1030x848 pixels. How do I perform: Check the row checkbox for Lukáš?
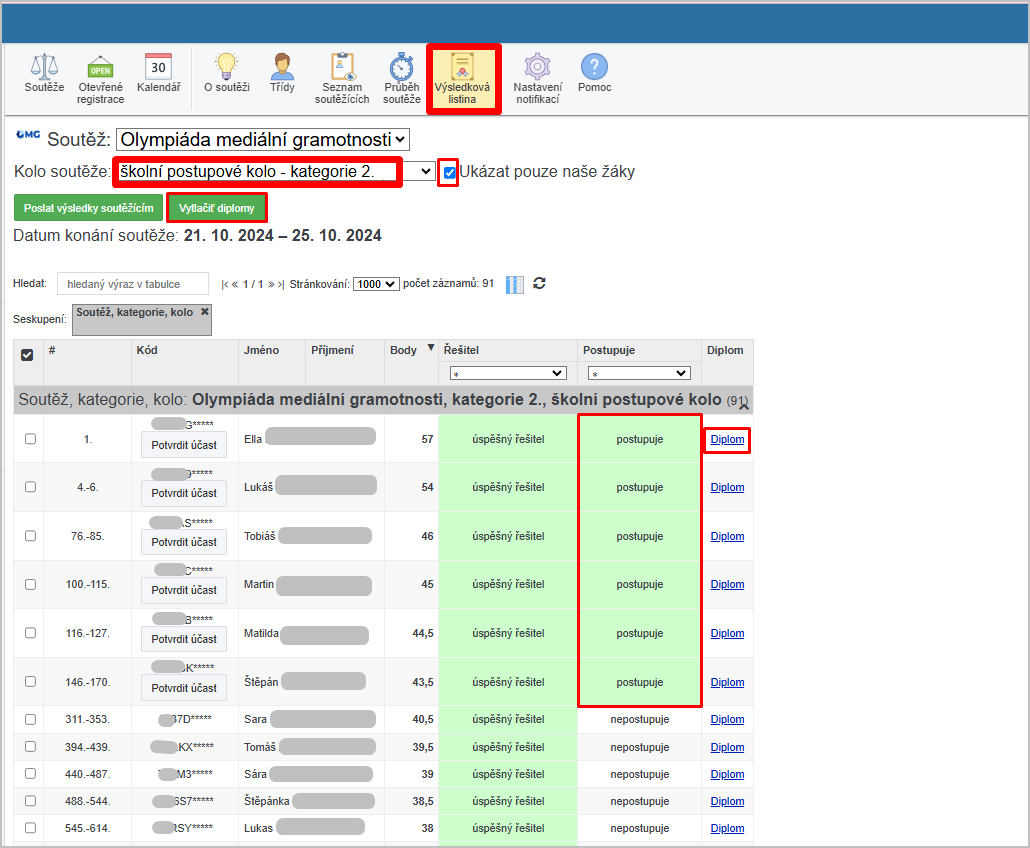tap(30, 487)
